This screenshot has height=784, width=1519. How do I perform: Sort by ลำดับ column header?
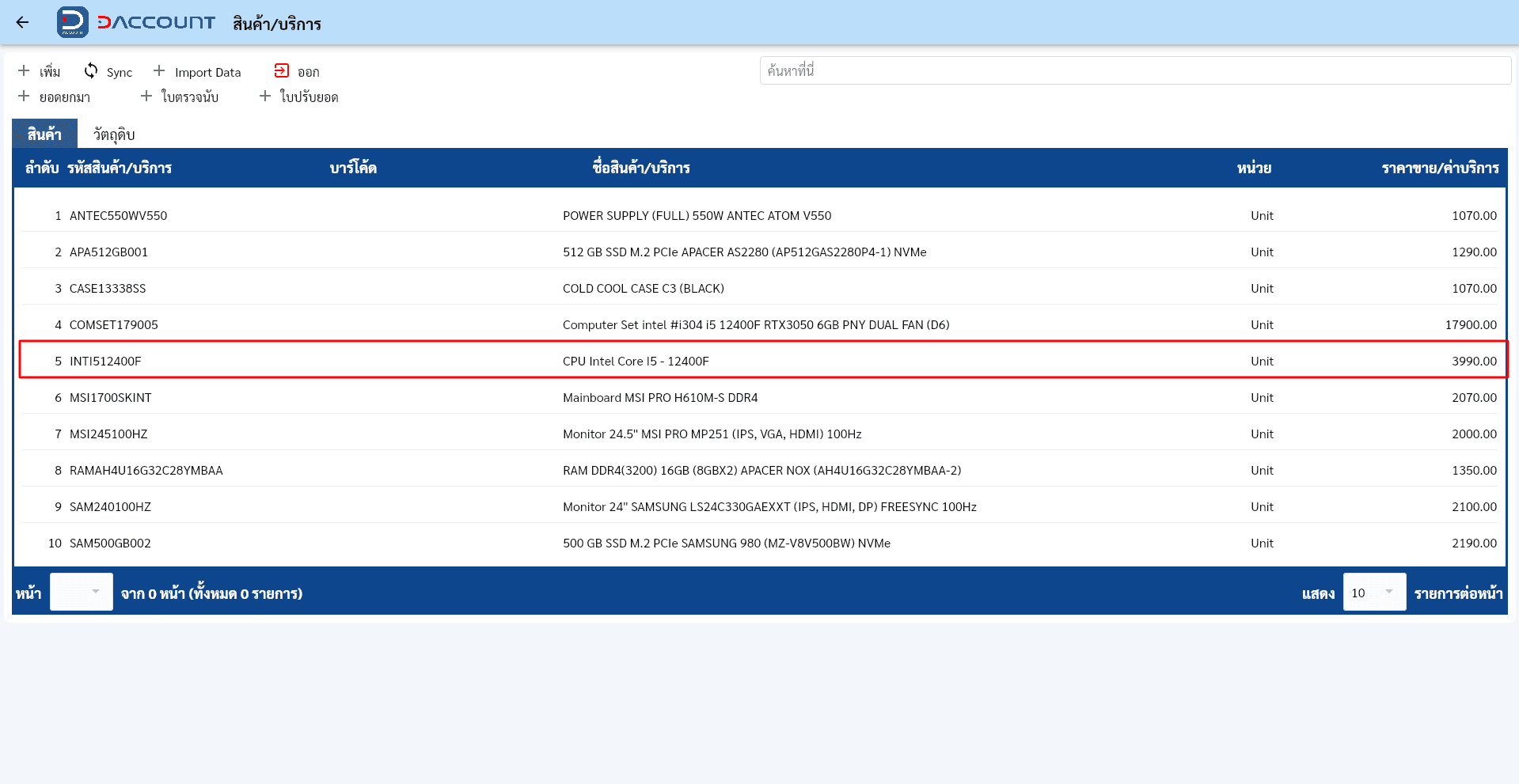[42, 168]
